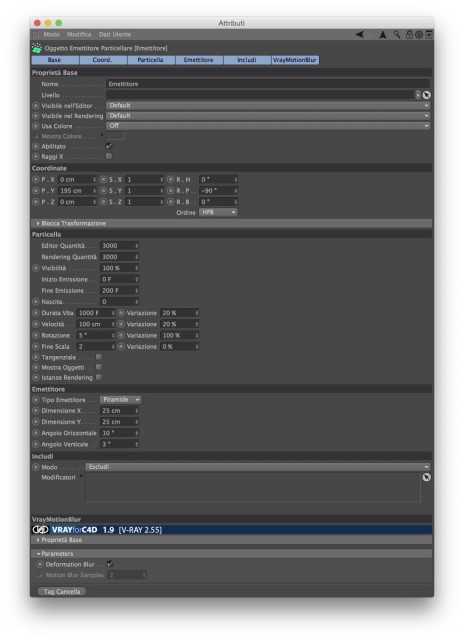The width and height of the screenshot is (464, 640).
Task: Click the Livello layer picker cursor icon
Action: click(426, 95)
